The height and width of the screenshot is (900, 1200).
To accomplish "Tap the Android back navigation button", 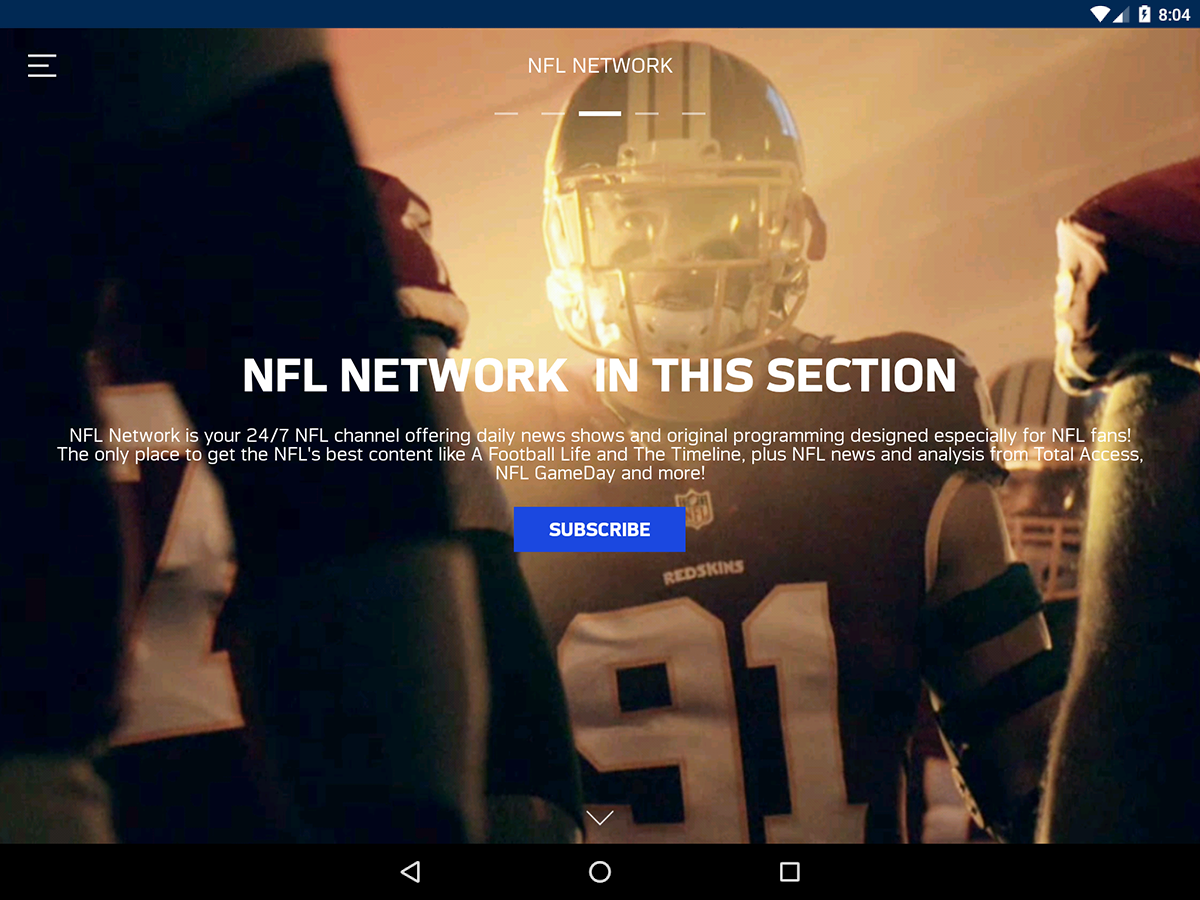I will (x=410, y=872).
